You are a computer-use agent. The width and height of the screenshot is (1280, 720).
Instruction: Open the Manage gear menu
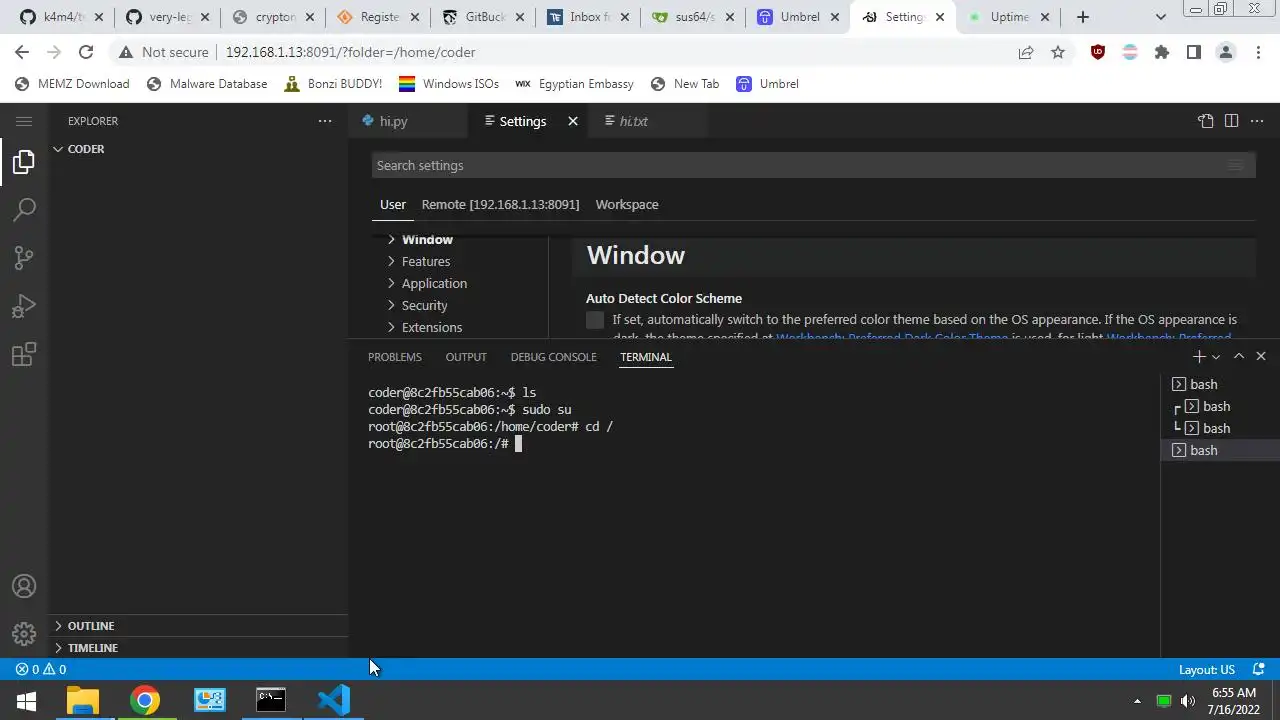[x=24, y=634]
